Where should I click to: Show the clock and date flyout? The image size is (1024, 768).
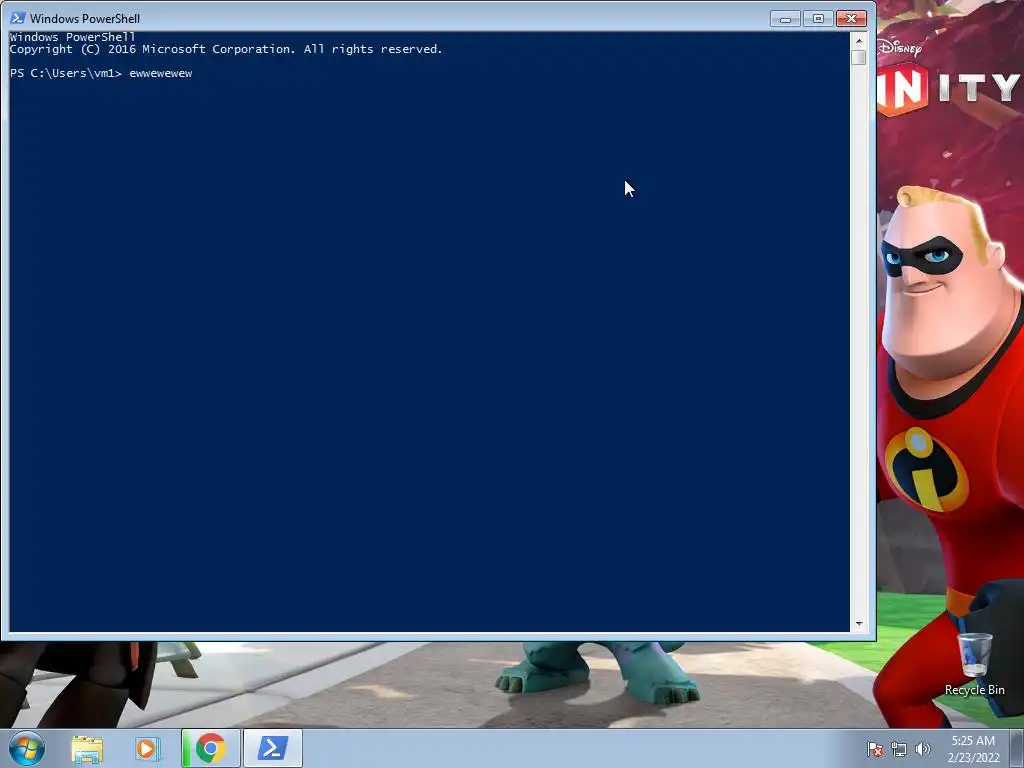[x=973, y=749]
